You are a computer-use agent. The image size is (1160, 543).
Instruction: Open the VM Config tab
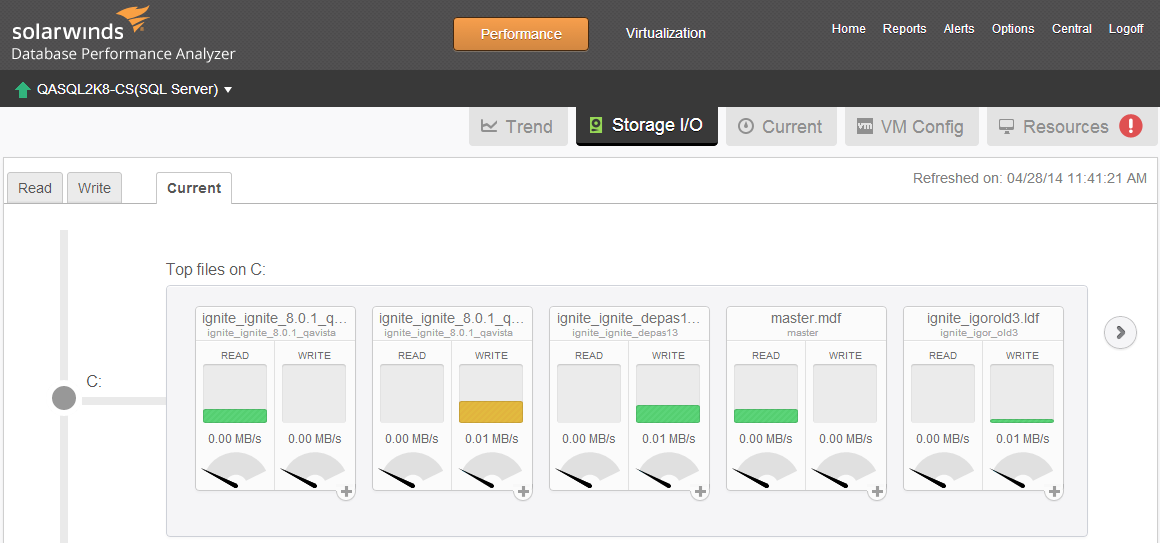pos(911,127)
